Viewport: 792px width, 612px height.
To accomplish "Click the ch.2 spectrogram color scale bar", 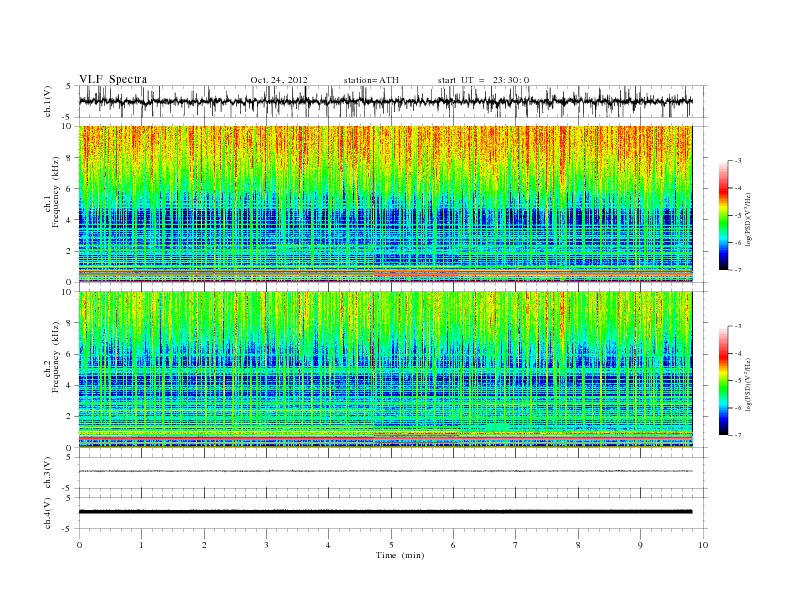I will click(x=723, y=380).
